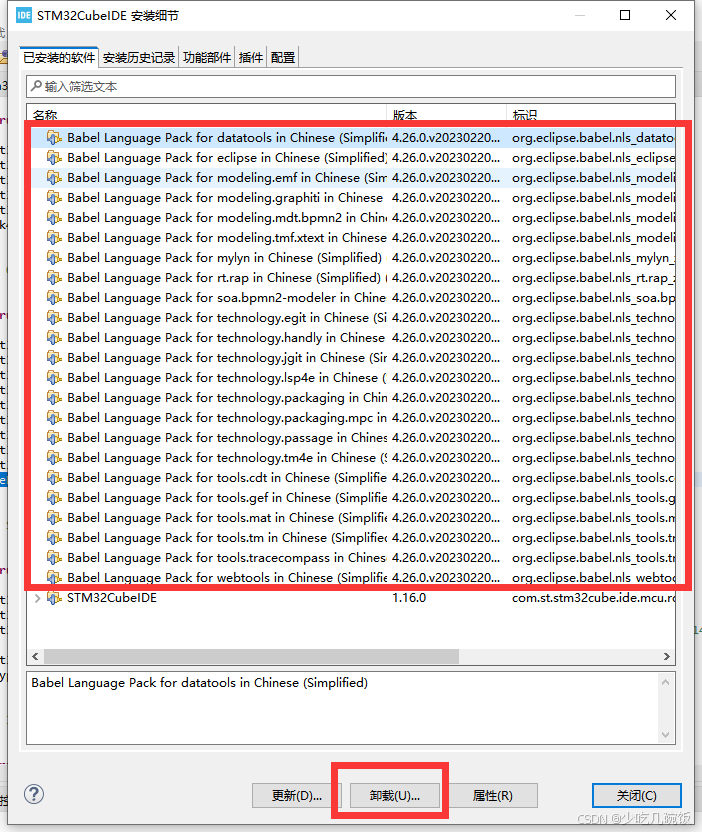Click icon of modeling.emf language pack row
The image size is (702, 832).
54,178
